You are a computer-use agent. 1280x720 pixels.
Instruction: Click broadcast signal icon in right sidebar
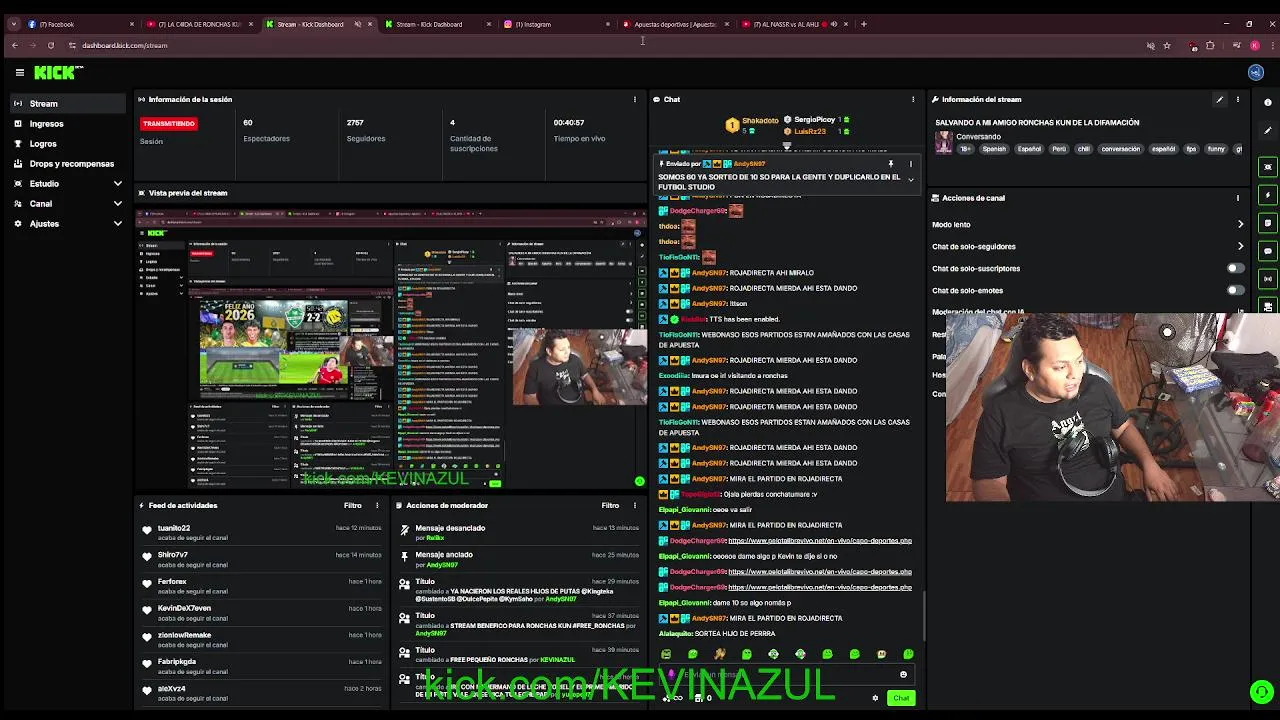coord(1268,279)
